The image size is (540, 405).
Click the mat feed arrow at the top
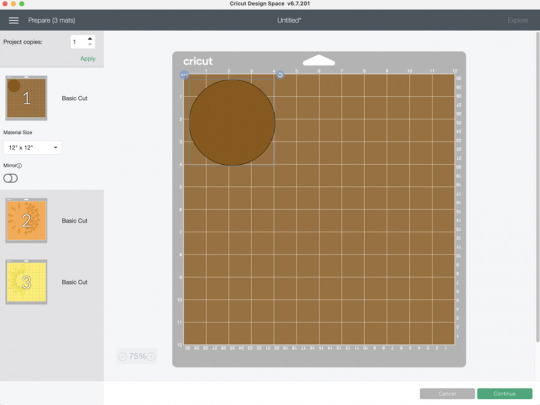[x=319, y=60]
